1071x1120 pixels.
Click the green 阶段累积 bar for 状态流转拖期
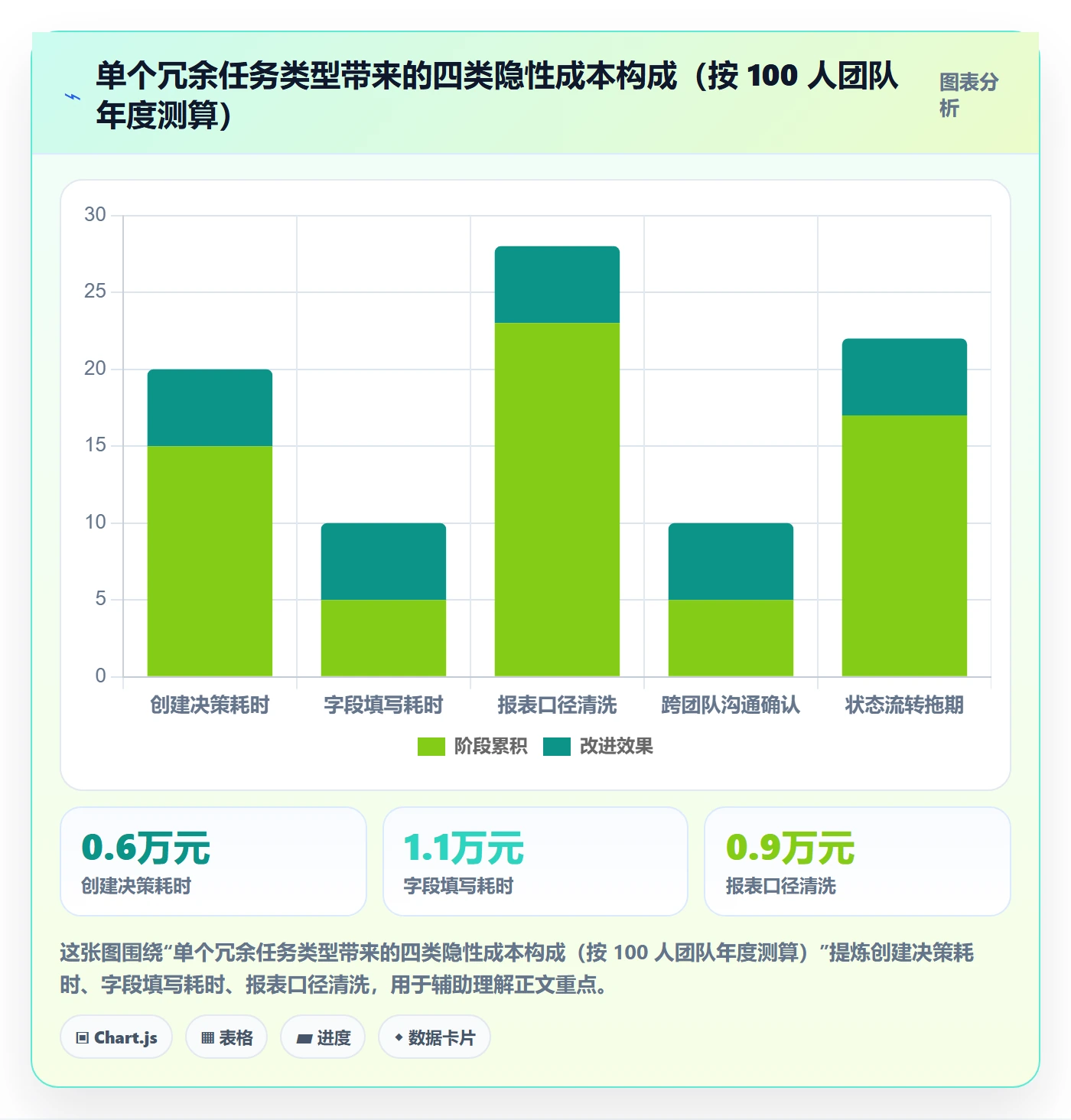point(904,545)
